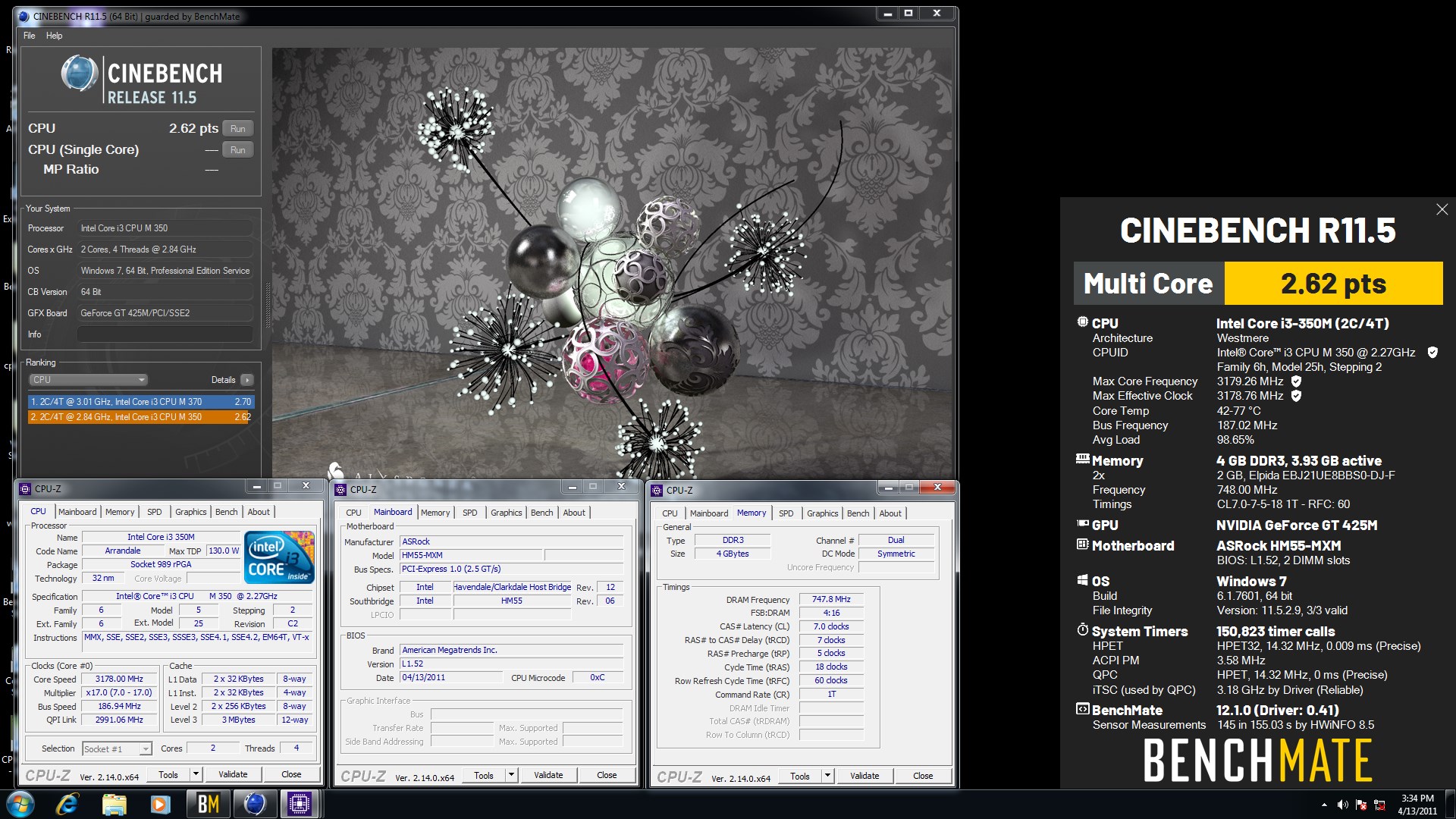This screenshot has width=1456, height=819.
Task: Select ranking row Intel Core i3 M 370
Action: [x=141, y=402]
